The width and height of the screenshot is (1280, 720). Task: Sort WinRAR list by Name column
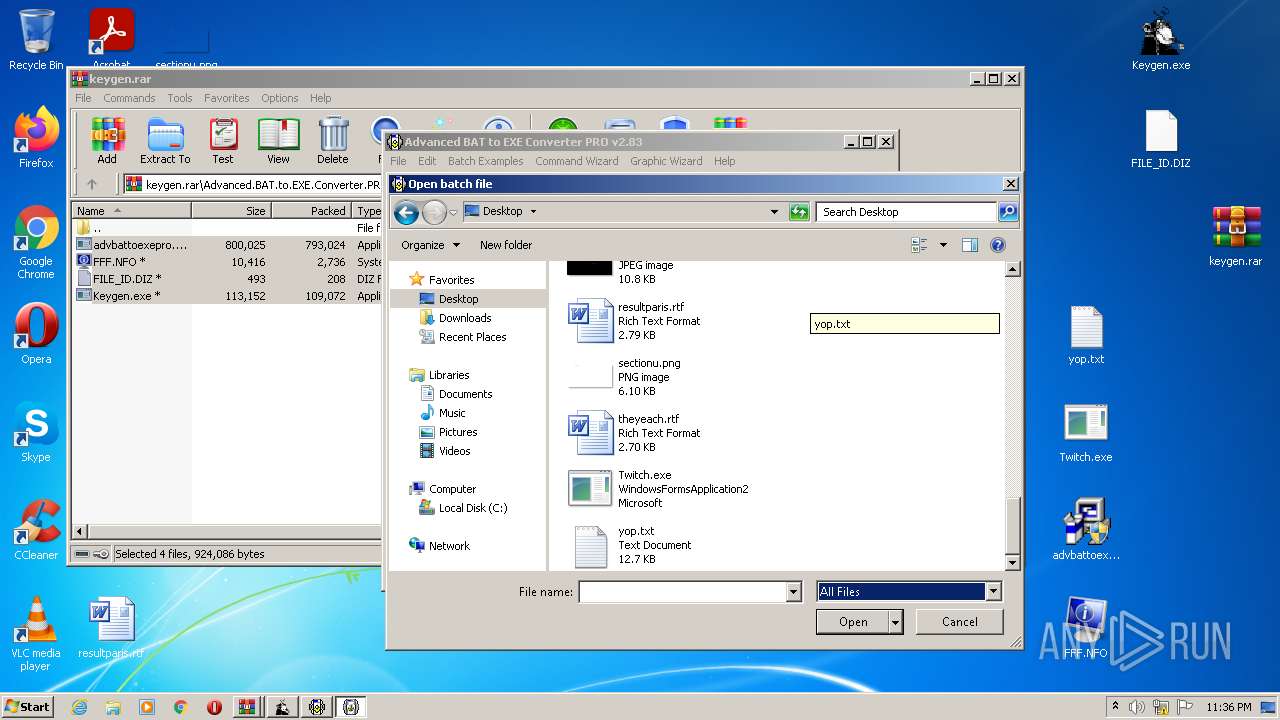[x=132, y=211]
